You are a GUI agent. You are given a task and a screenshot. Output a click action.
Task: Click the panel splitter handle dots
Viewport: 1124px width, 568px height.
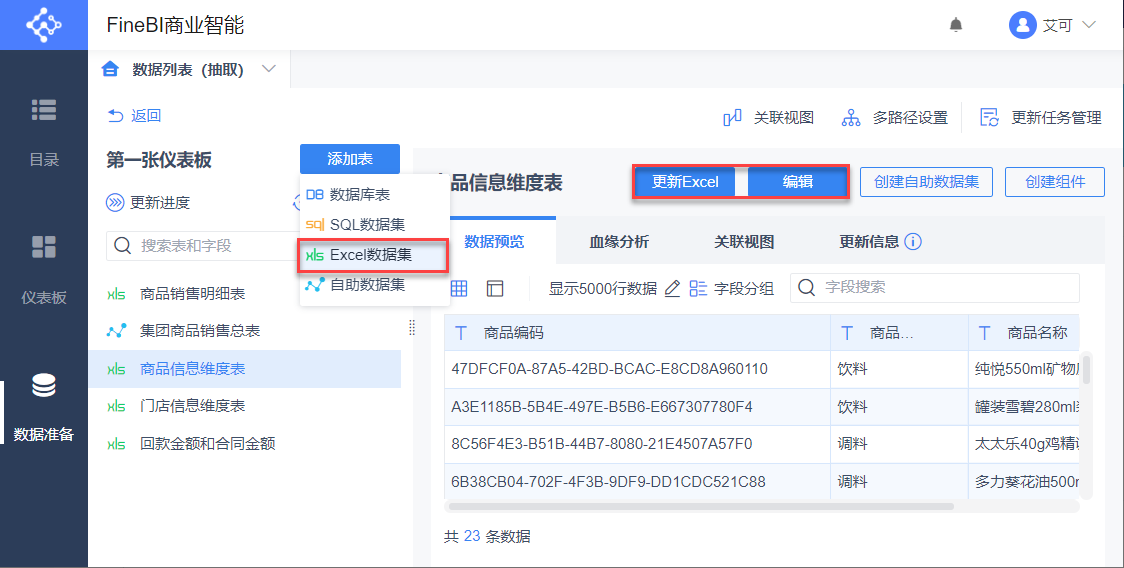point(411,328)
